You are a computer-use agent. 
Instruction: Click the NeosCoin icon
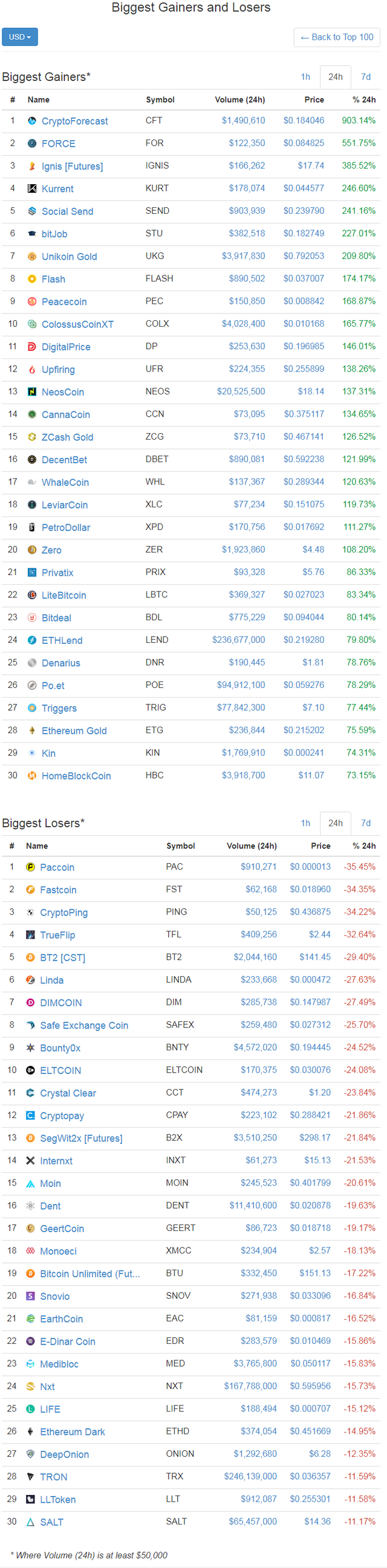pos(31,392)
